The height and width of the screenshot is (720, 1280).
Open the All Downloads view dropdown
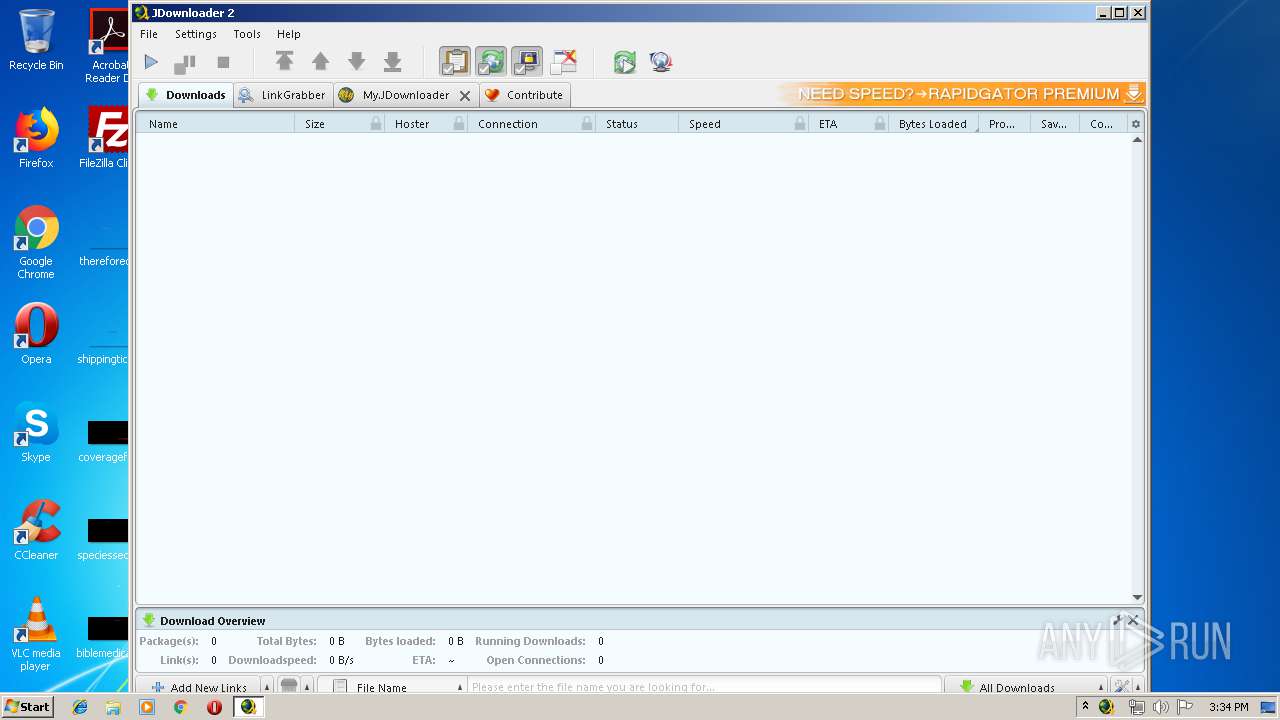(1026, 687)
